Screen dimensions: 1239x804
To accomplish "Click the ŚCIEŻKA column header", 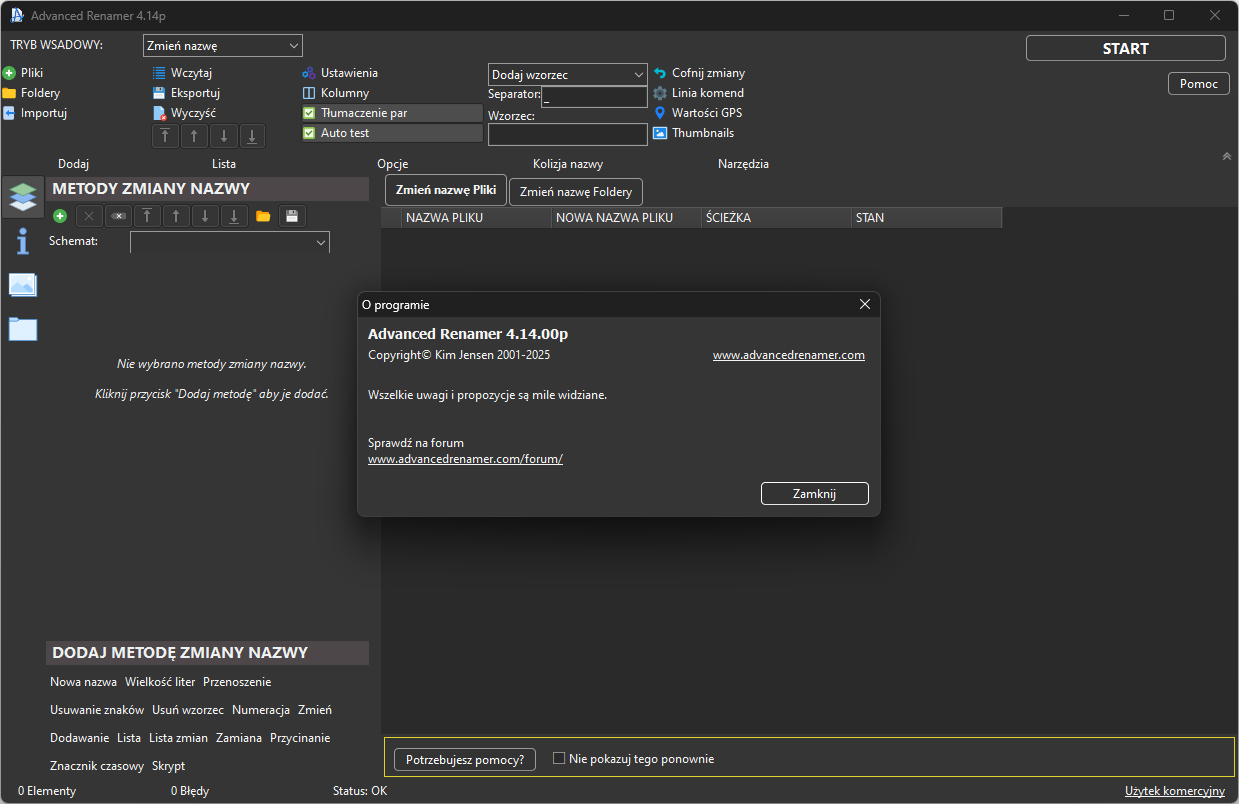I will [776, 217].
